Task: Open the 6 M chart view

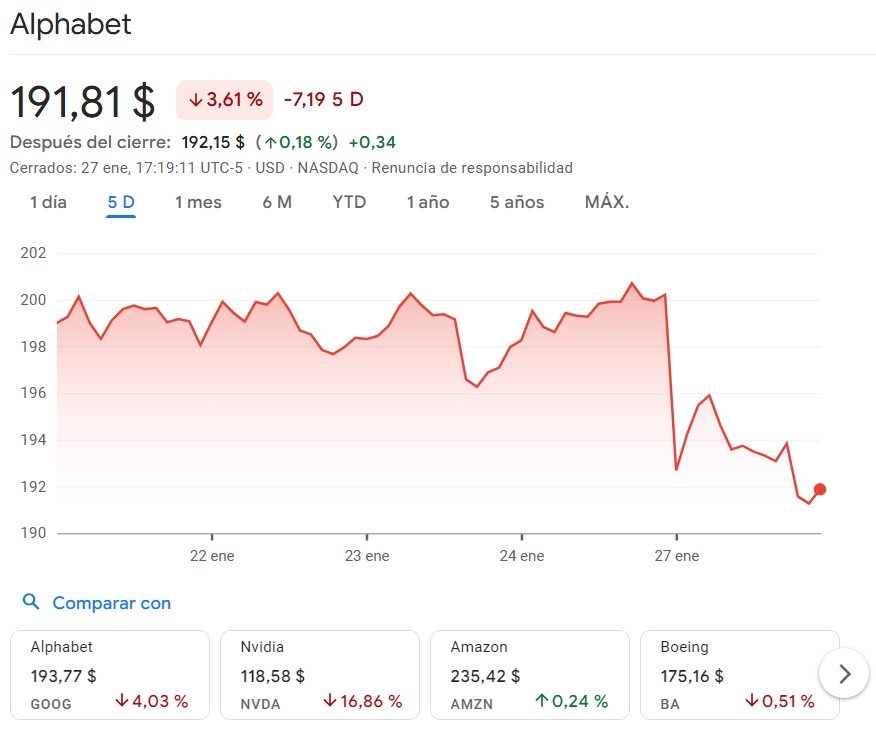Action: pos(276,202)
